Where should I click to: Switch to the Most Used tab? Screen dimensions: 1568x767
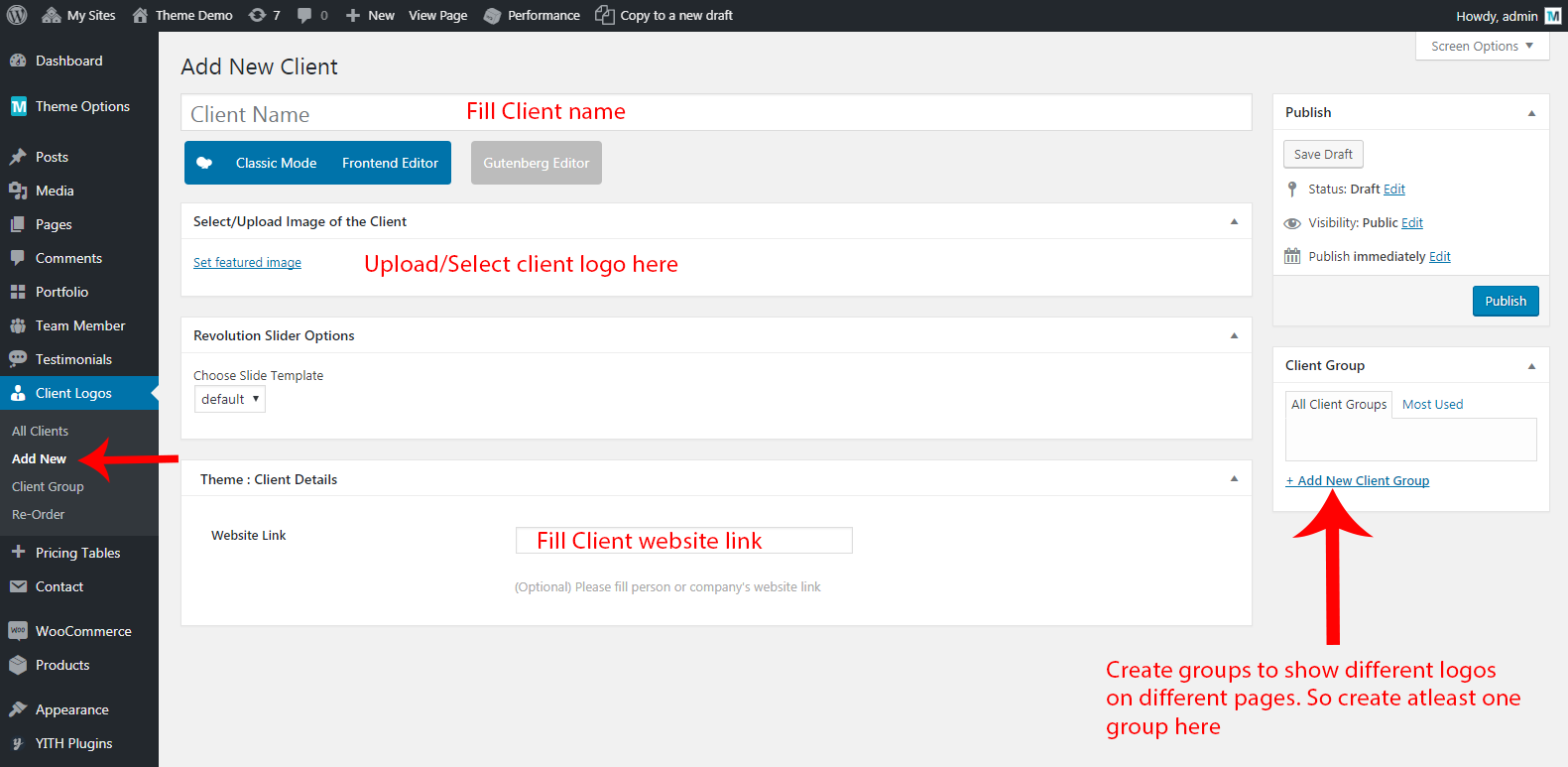point(1432,404)
